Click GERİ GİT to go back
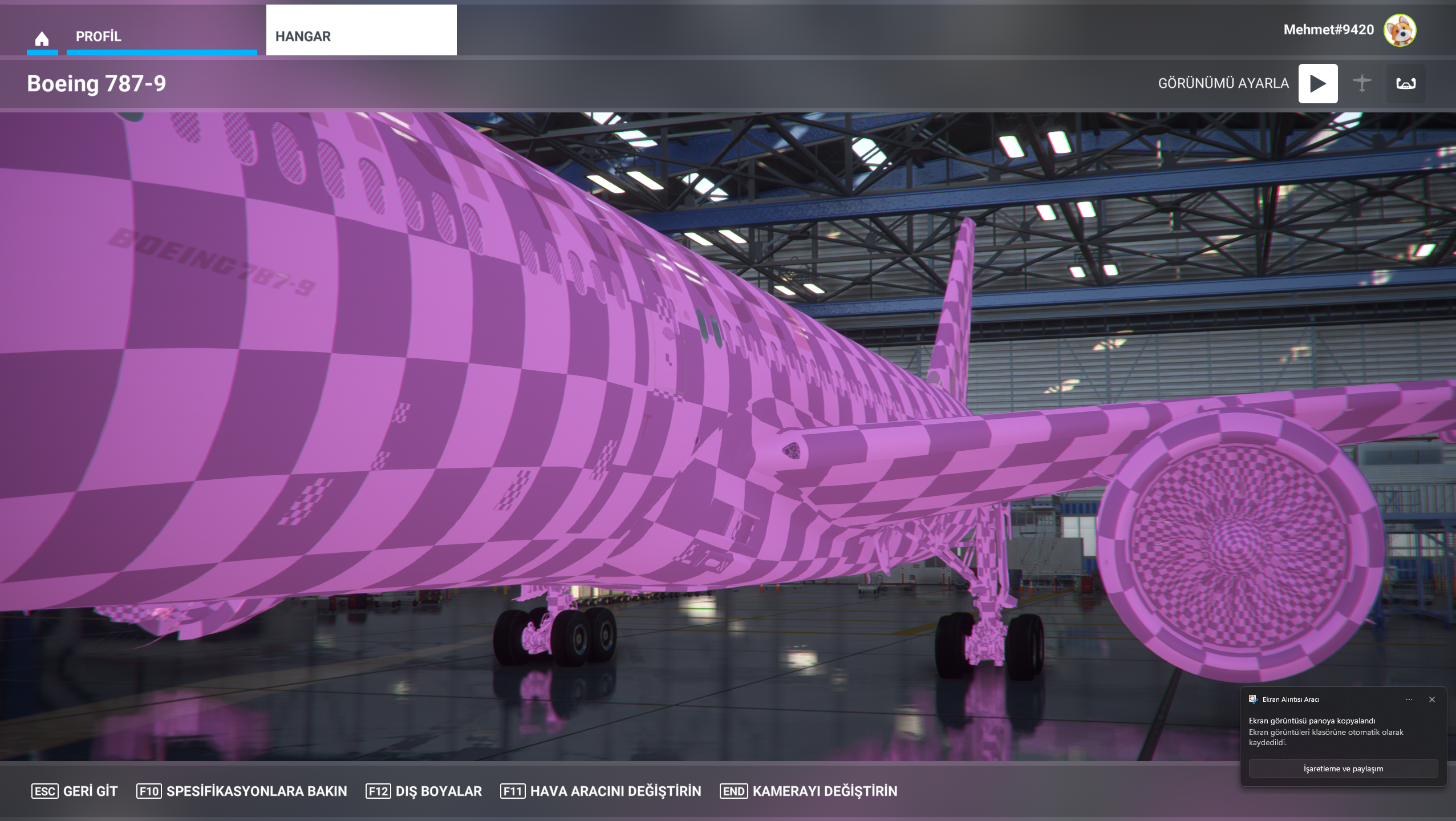1456x821 pixels. pyautogui.click(x=75, y=791)
